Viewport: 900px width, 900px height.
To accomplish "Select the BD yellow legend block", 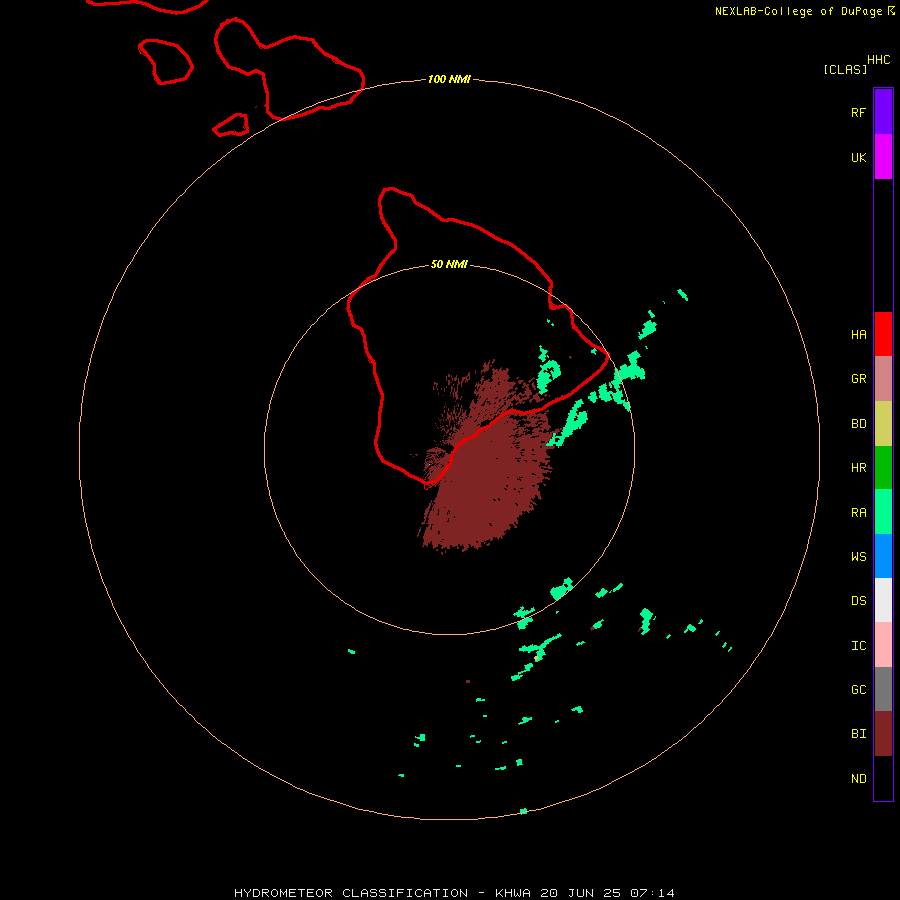I will coord(883,423).
